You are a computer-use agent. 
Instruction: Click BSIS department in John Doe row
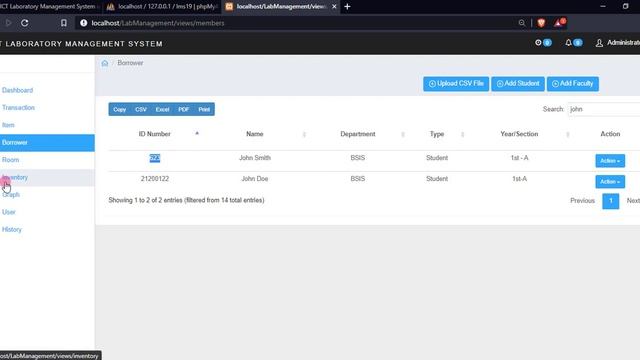tap(358, 179)
